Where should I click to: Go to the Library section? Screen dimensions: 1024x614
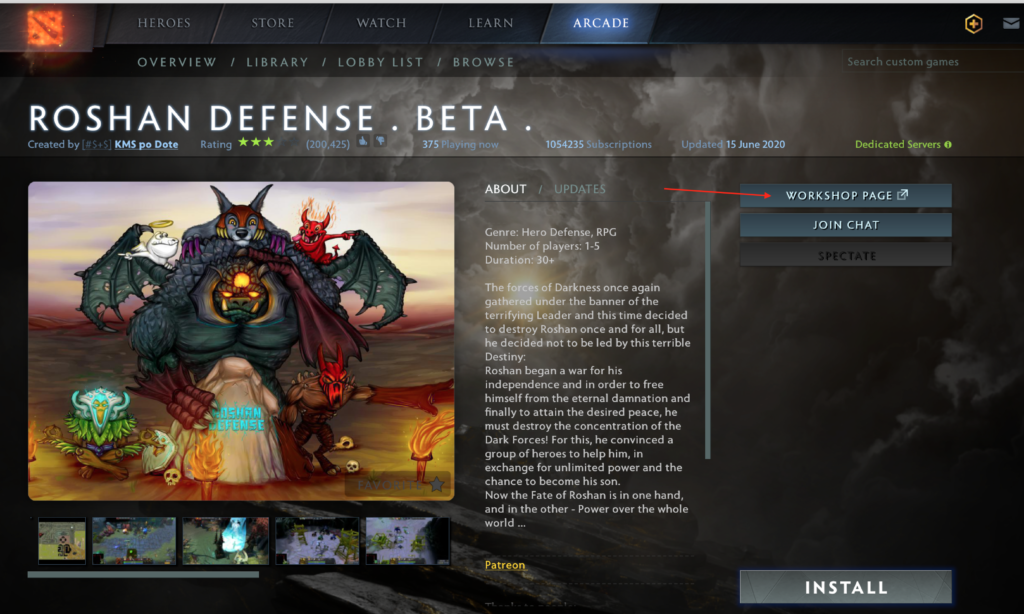[277, 62]
